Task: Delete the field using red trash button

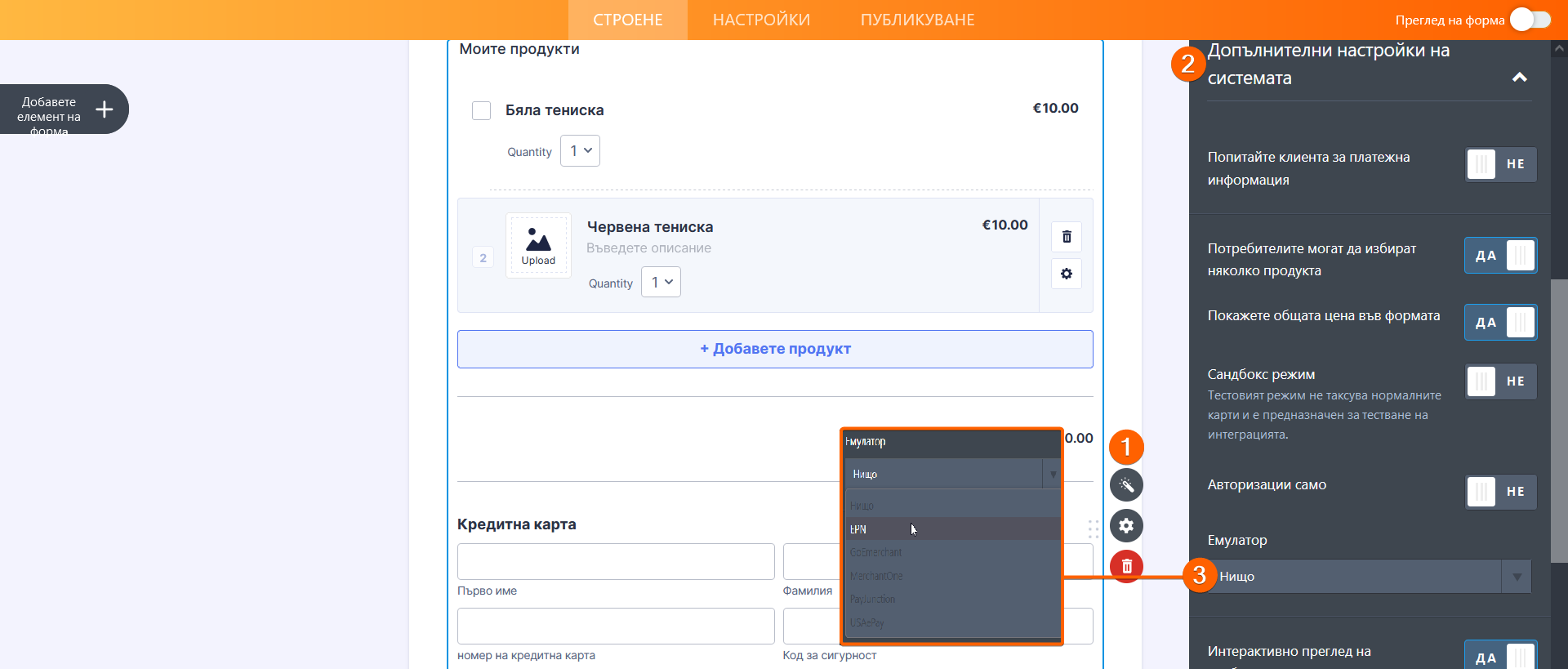Action: 1126,565
